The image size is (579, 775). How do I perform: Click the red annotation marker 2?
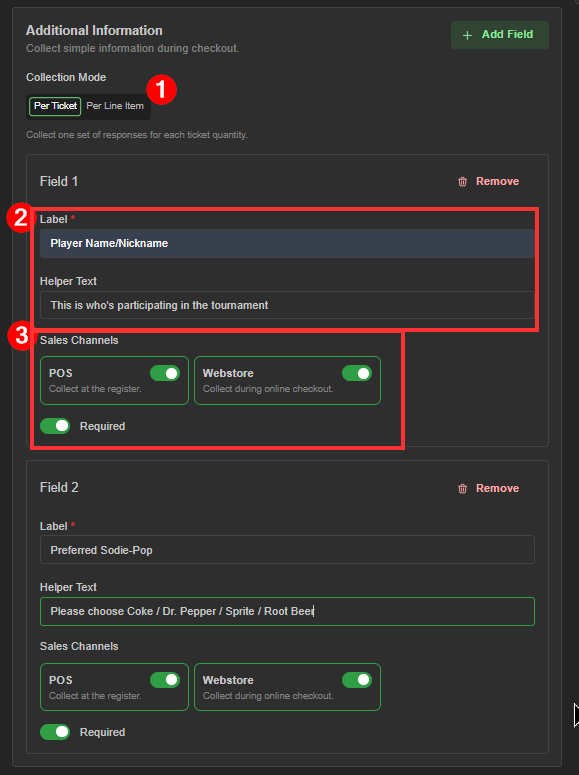pos(21,217)
